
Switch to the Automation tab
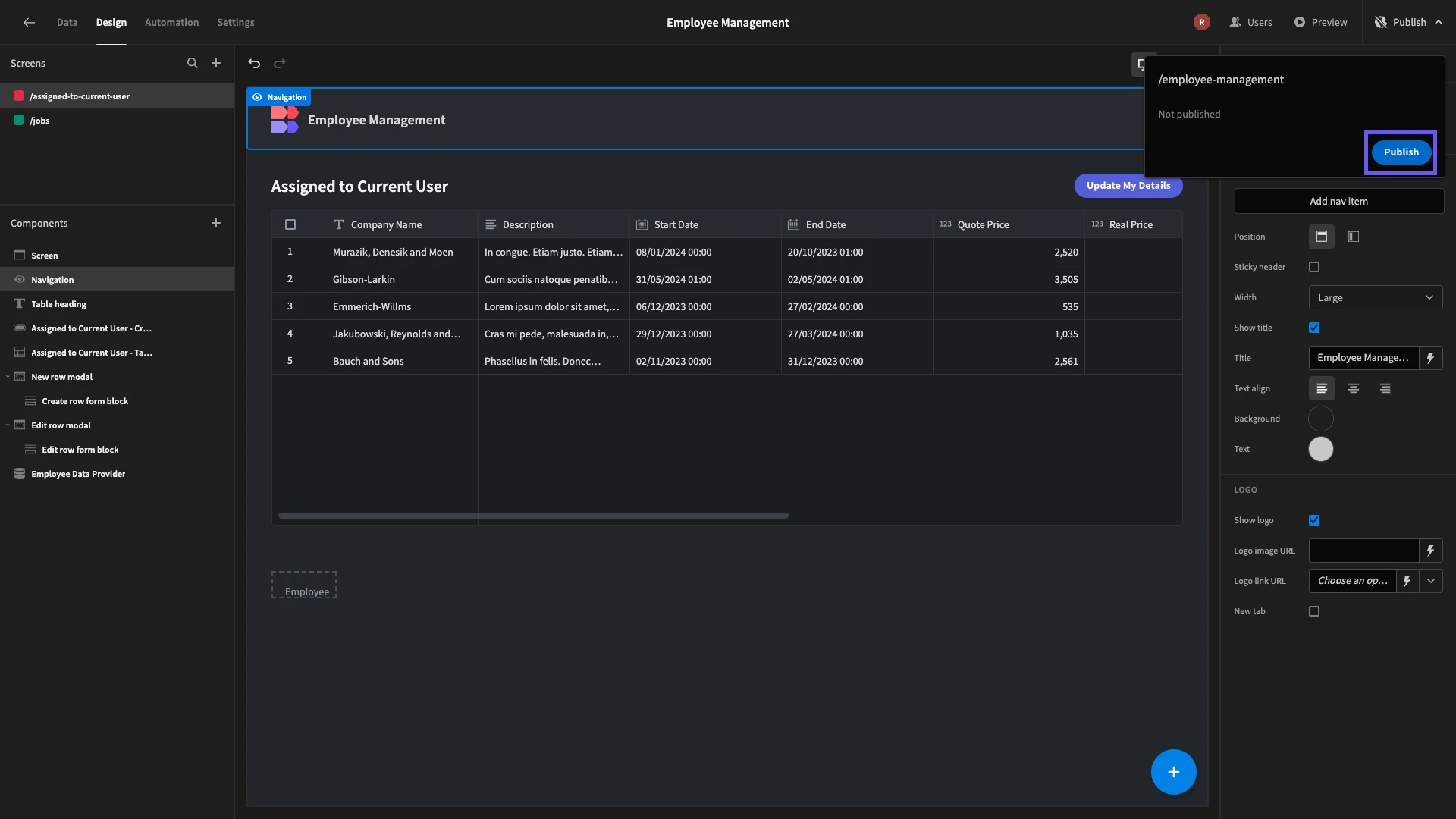(172, 23)
